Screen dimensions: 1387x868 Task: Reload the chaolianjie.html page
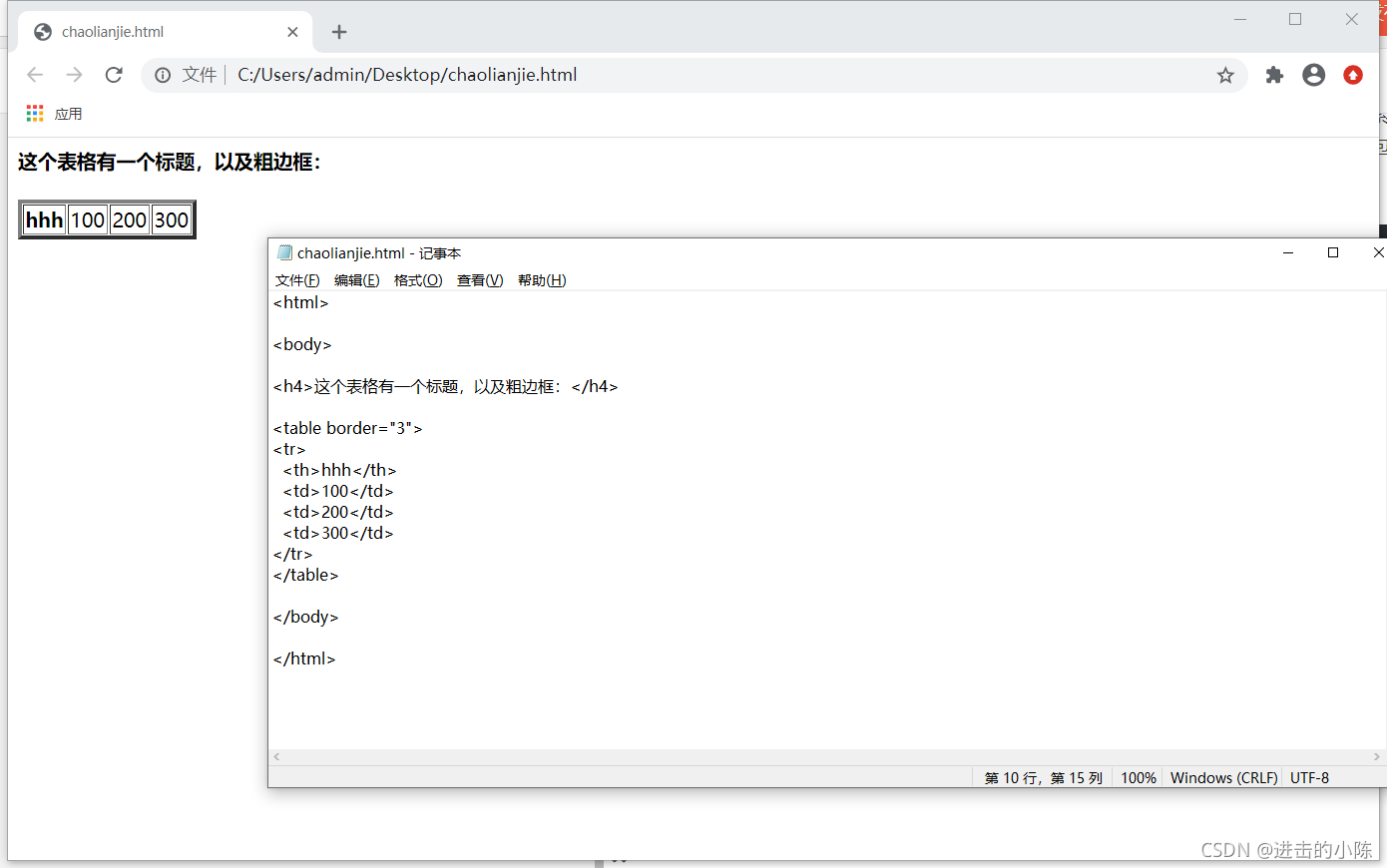(x=114, y=75)
